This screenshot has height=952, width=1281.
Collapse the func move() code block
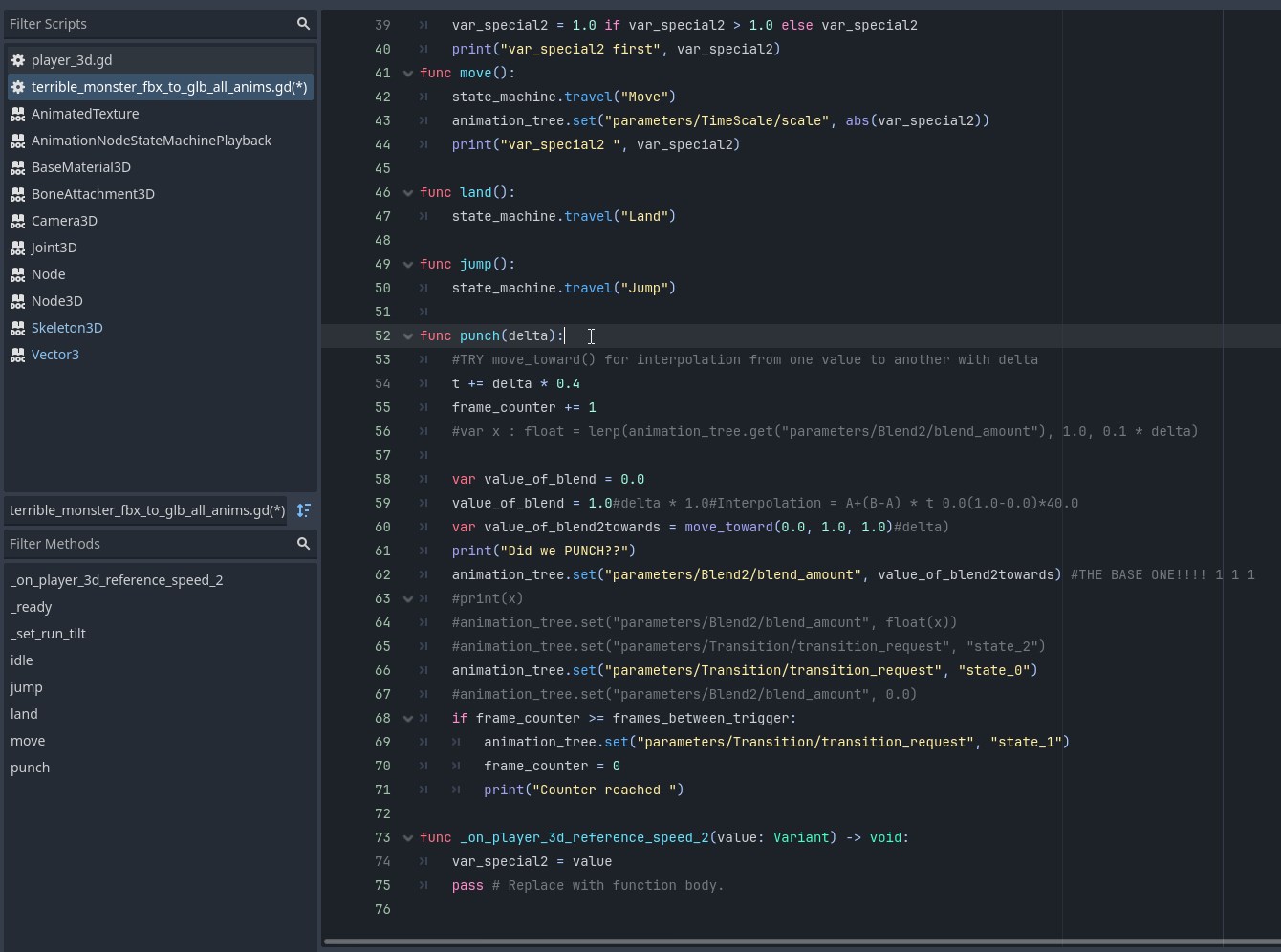tap(408, 74)
